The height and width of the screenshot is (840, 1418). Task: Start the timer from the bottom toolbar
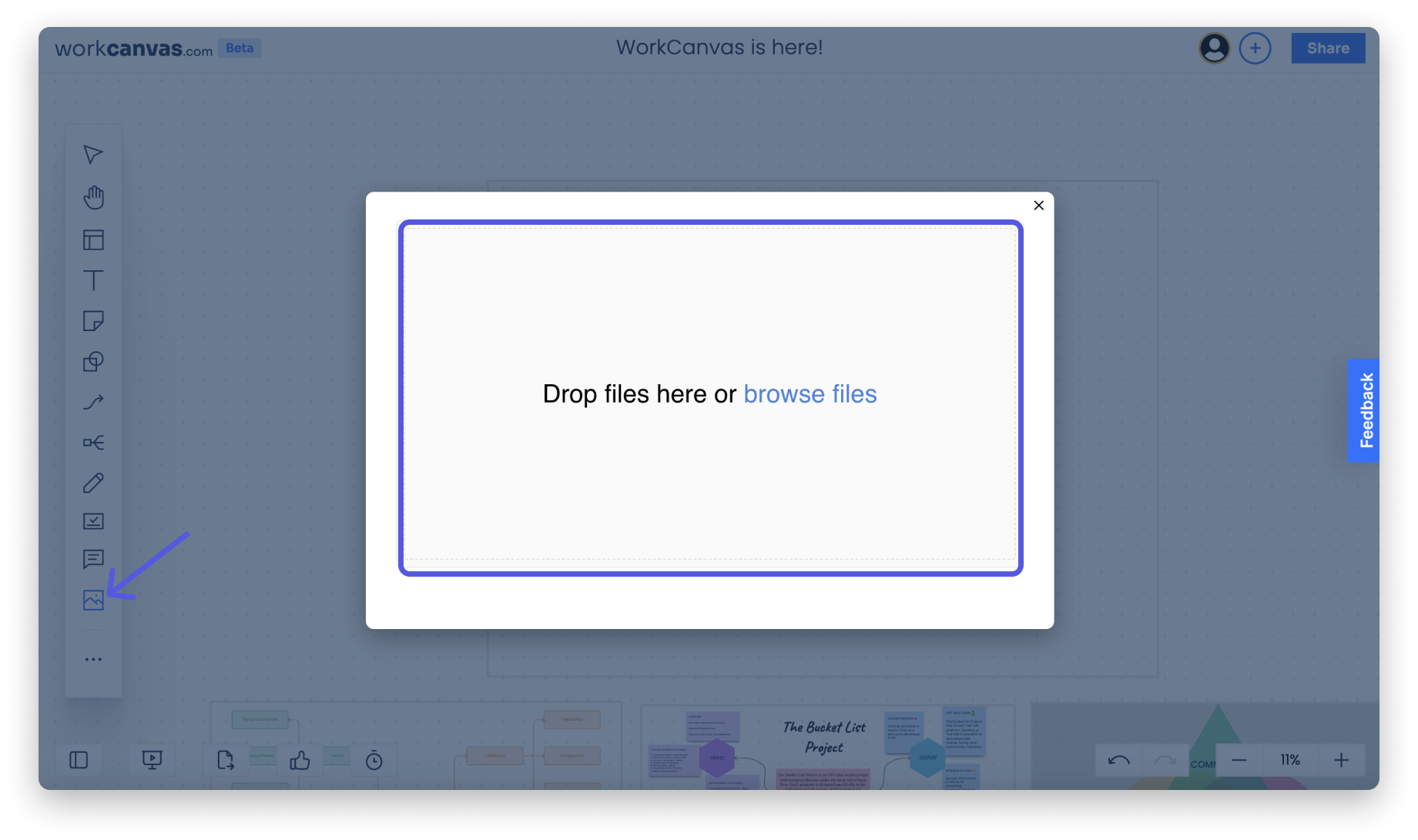[374, 760]
